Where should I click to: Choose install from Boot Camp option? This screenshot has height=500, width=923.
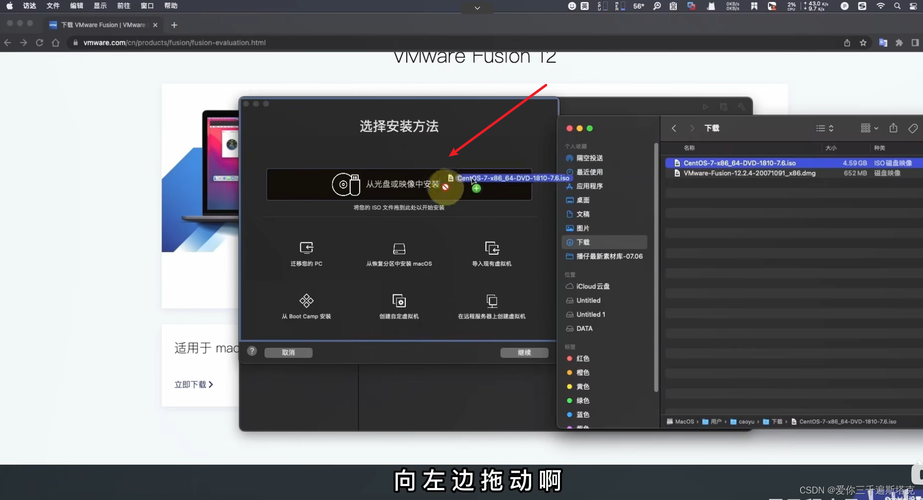306,306
